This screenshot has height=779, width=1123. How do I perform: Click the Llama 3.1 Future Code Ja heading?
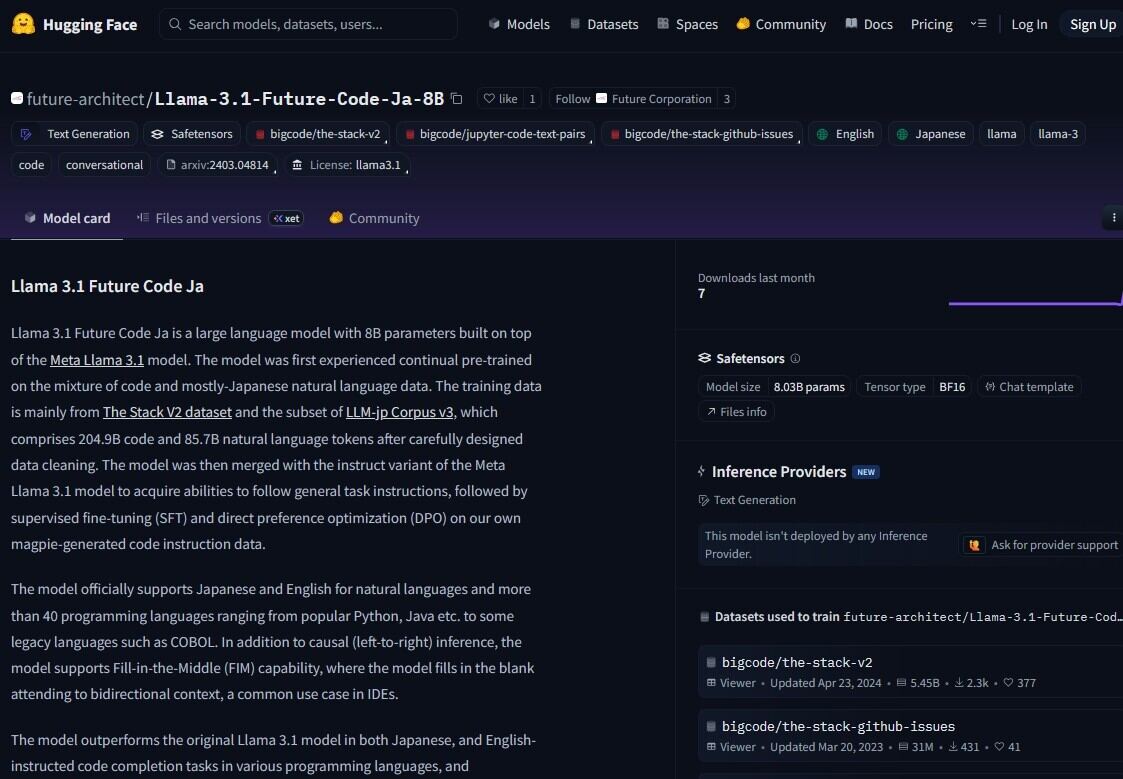click(x=107, y=286)
